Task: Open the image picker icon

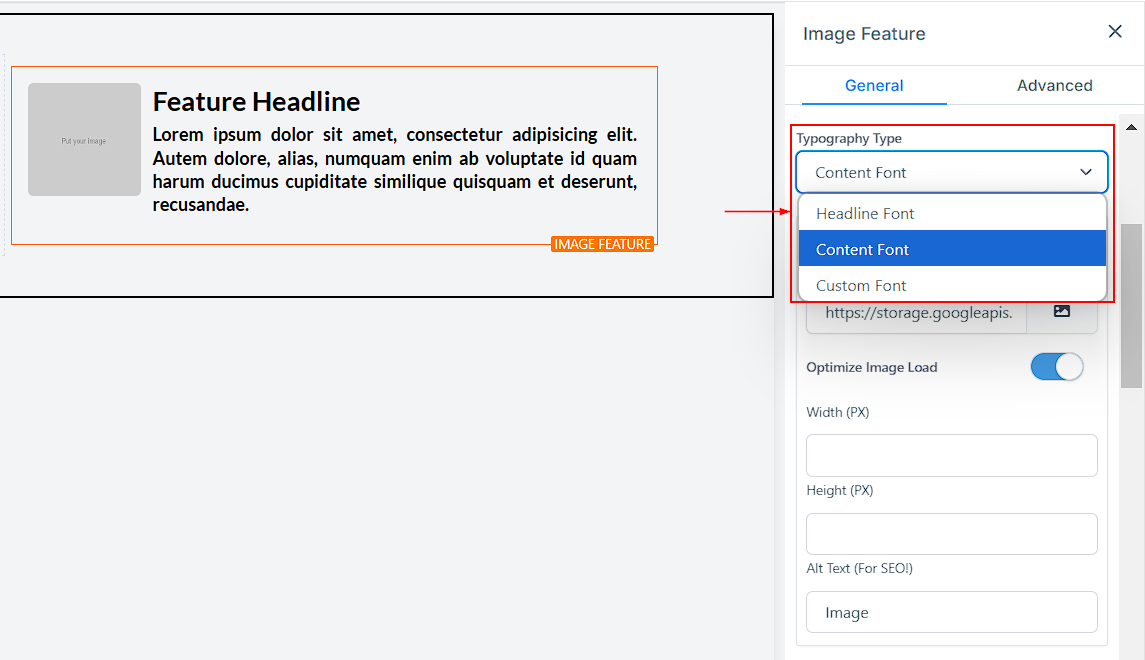Action: (x=1061, y=312)
